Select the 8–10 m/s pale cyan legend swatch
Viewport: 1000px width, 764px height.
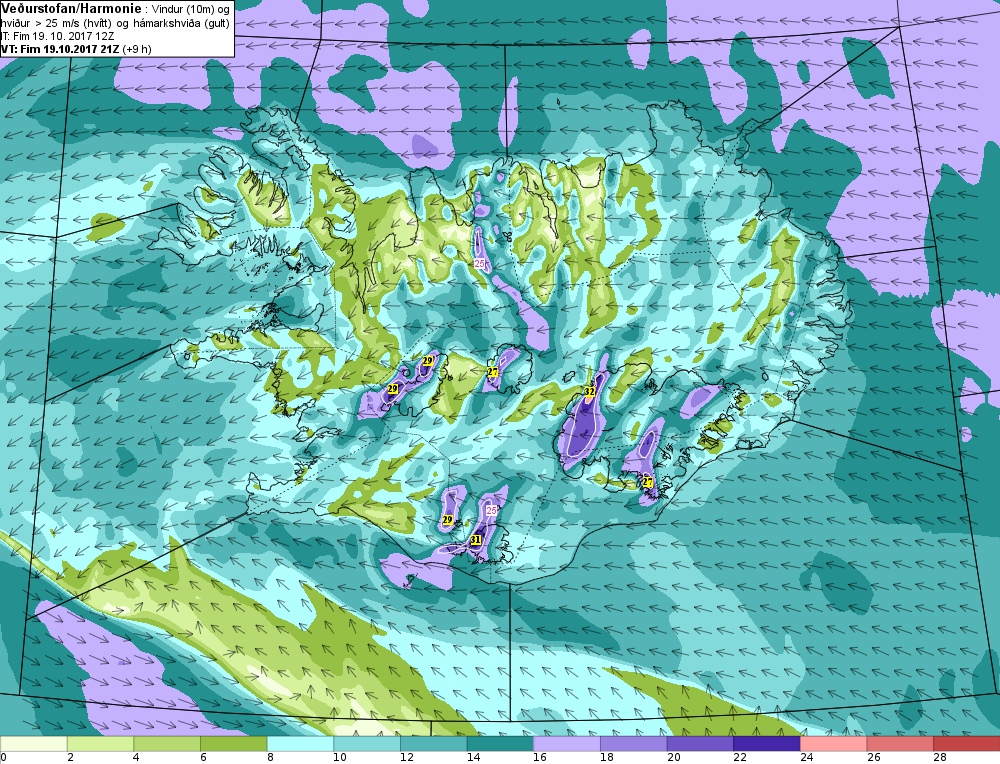[x=300, y=743]
